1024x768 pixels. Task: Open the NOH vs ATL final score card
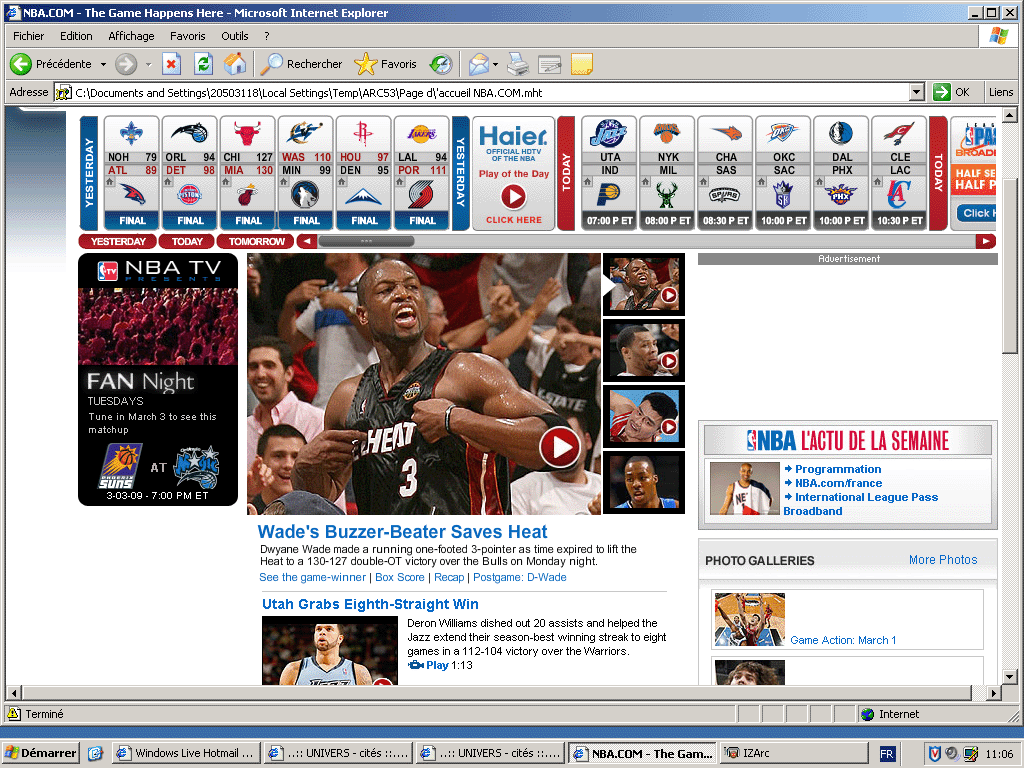point(132,173)
